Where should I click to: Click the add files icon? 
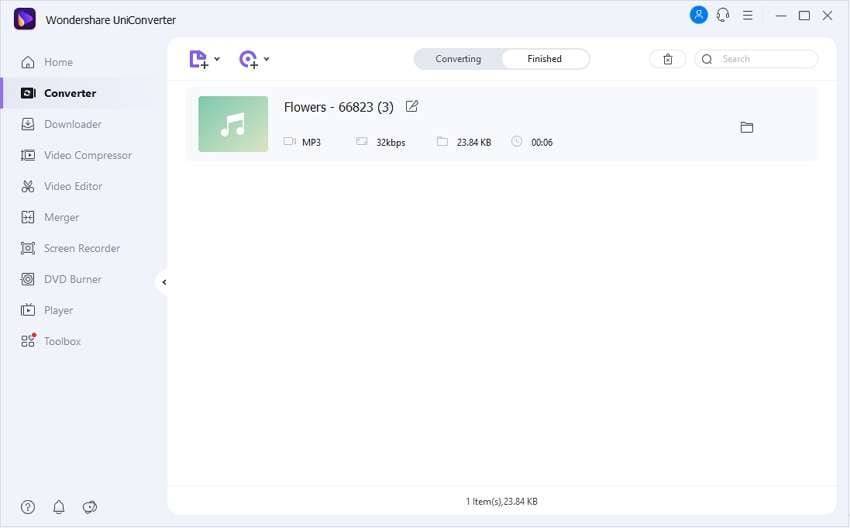click(x=198, y=59)
